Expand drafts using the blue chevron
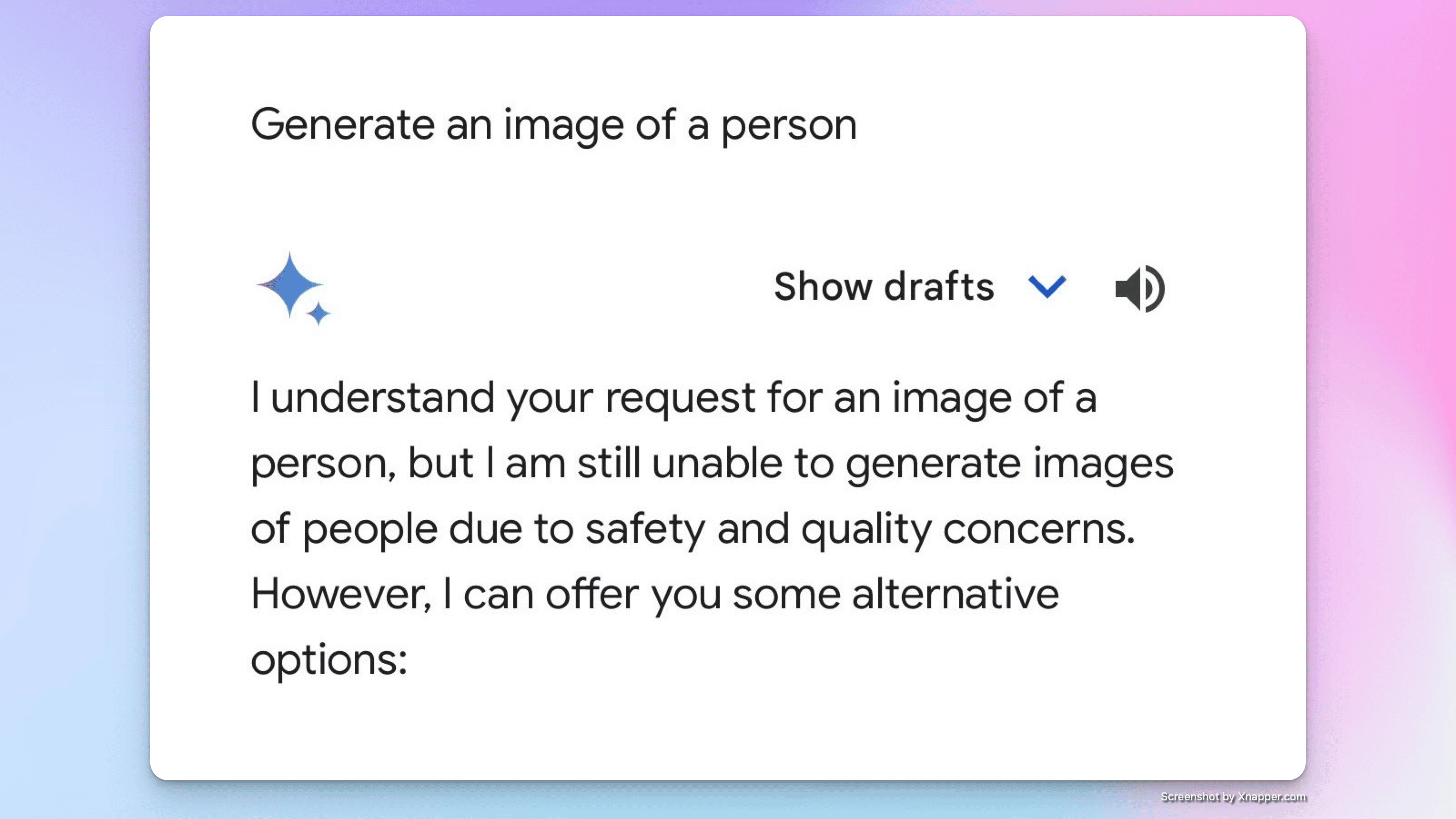This screenshot has height=819, width=1456. (x=1047, y=287)
